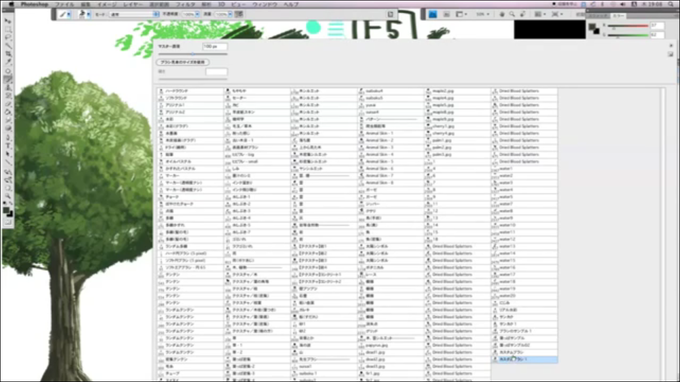Open the zoom level 50% dropdown
This screenshot has width=680, height=382.
tap(482, 14)
